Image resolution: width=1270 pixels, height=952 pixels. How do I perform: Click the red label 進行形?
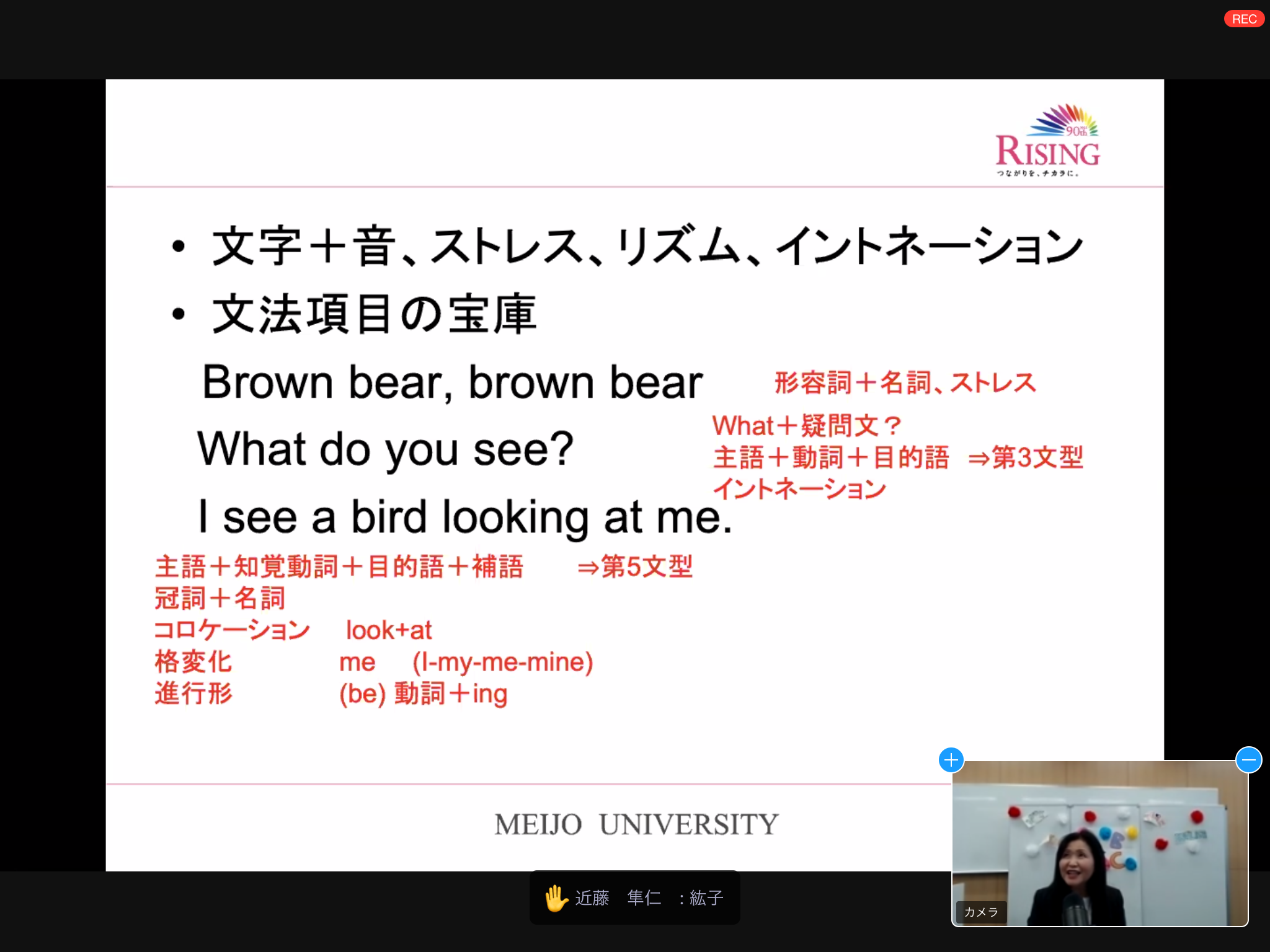[x=193, y=694]
